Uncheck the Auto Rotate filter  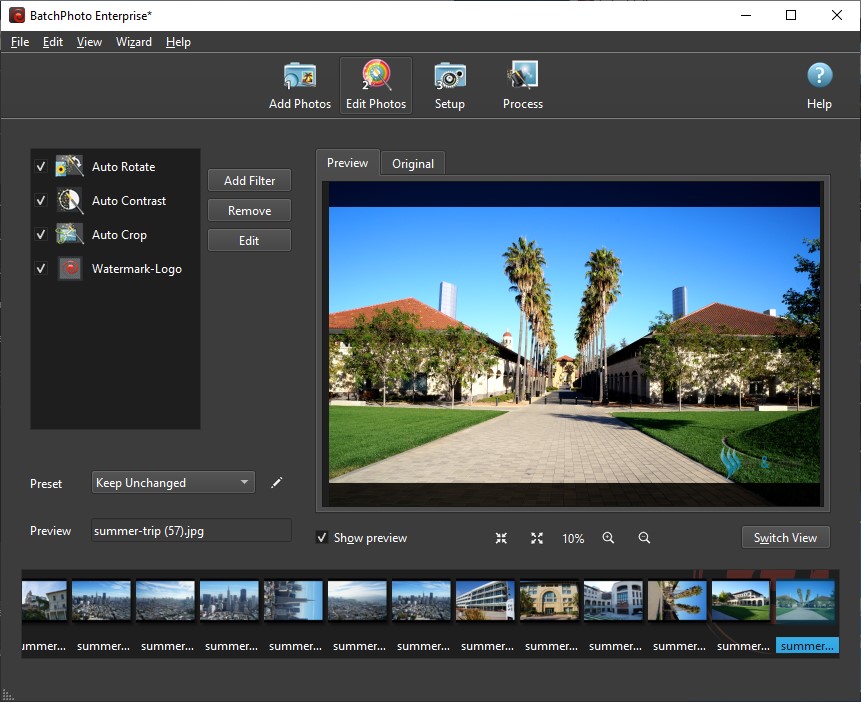click(41, 167)
